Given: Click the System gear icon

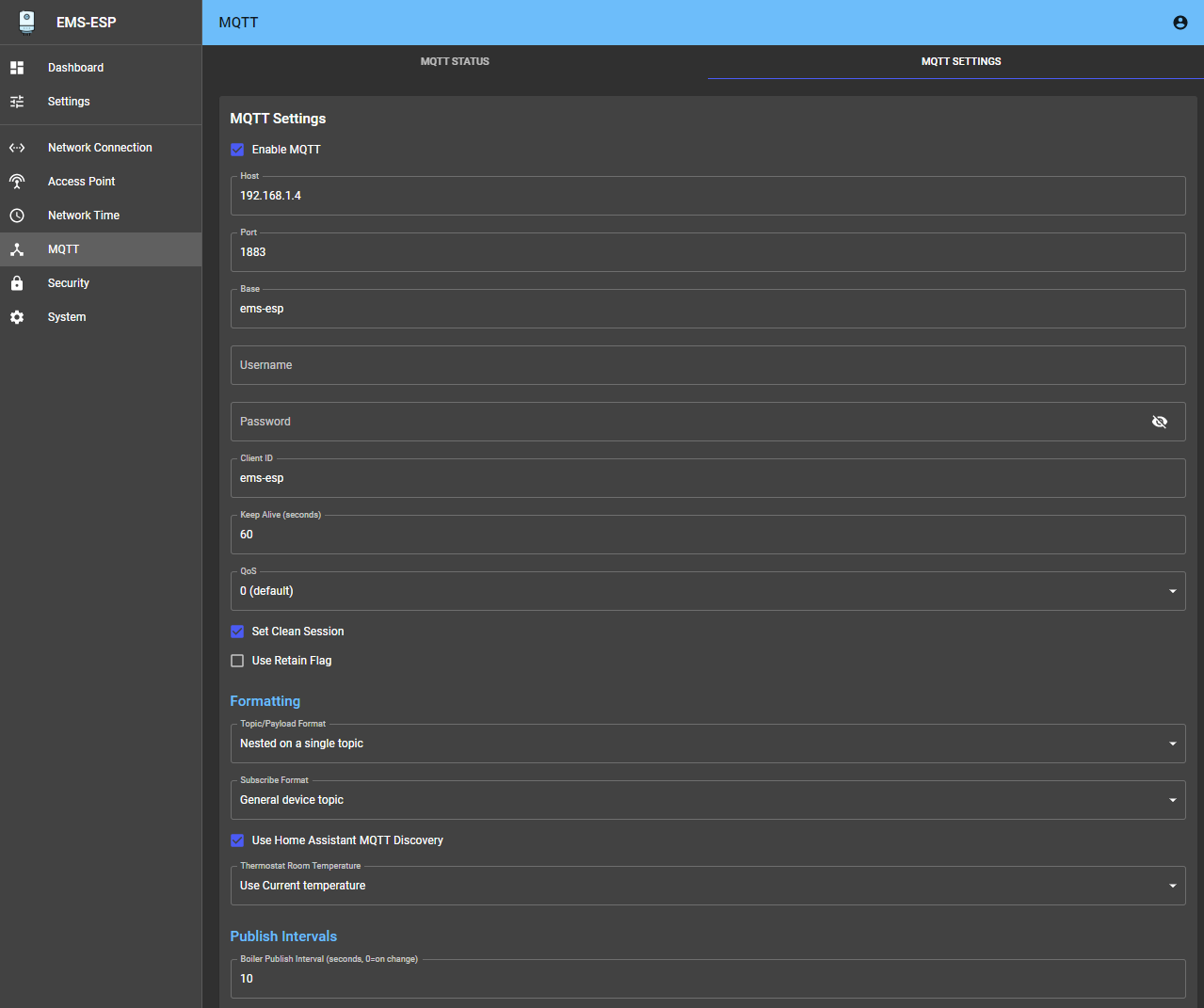Looking at the screenshot, I should point(17,317).
